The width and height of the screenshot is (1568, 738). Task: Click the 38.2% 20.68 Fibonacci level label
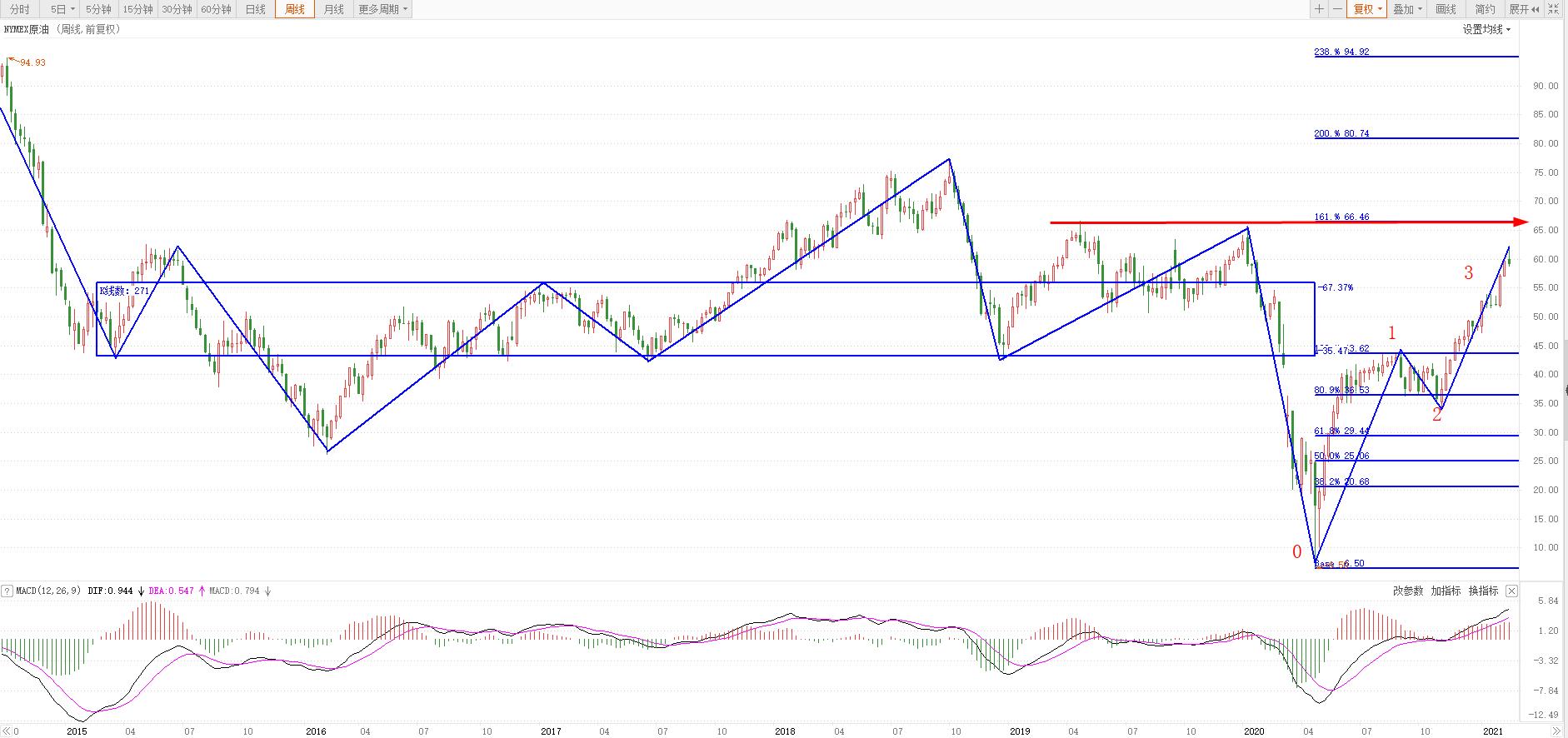(x=1341, y=481)
